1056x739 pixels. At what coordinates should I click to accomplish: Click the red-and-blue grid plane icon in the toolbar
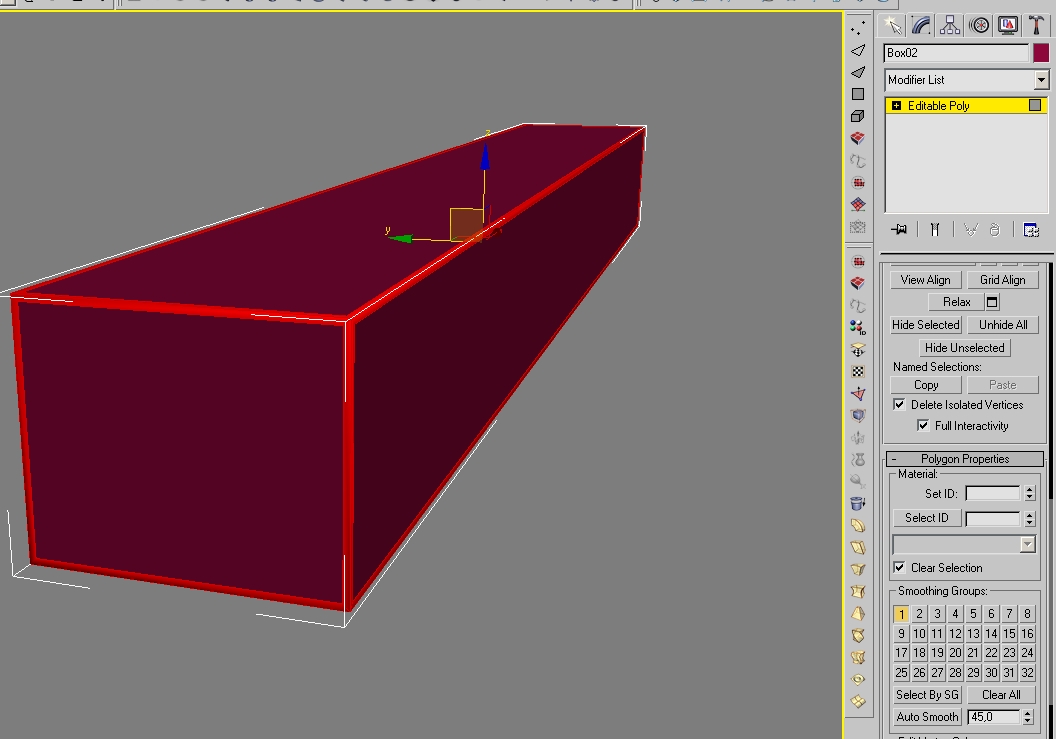pyautogui.click(x=857, y=205)
